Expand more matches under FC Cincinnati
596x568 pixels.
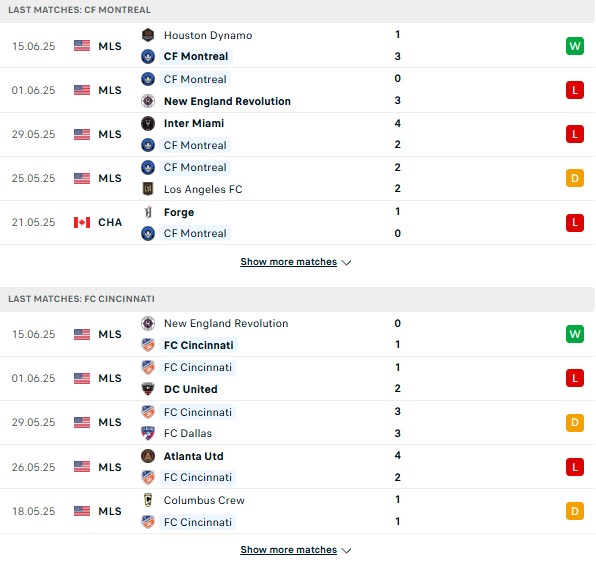pos(288,550)
